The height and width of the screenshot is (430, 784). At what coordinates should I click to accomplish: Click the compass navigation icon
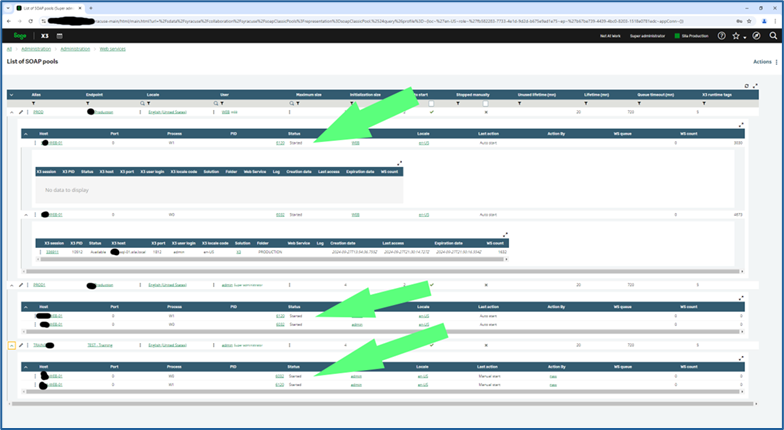757,35
